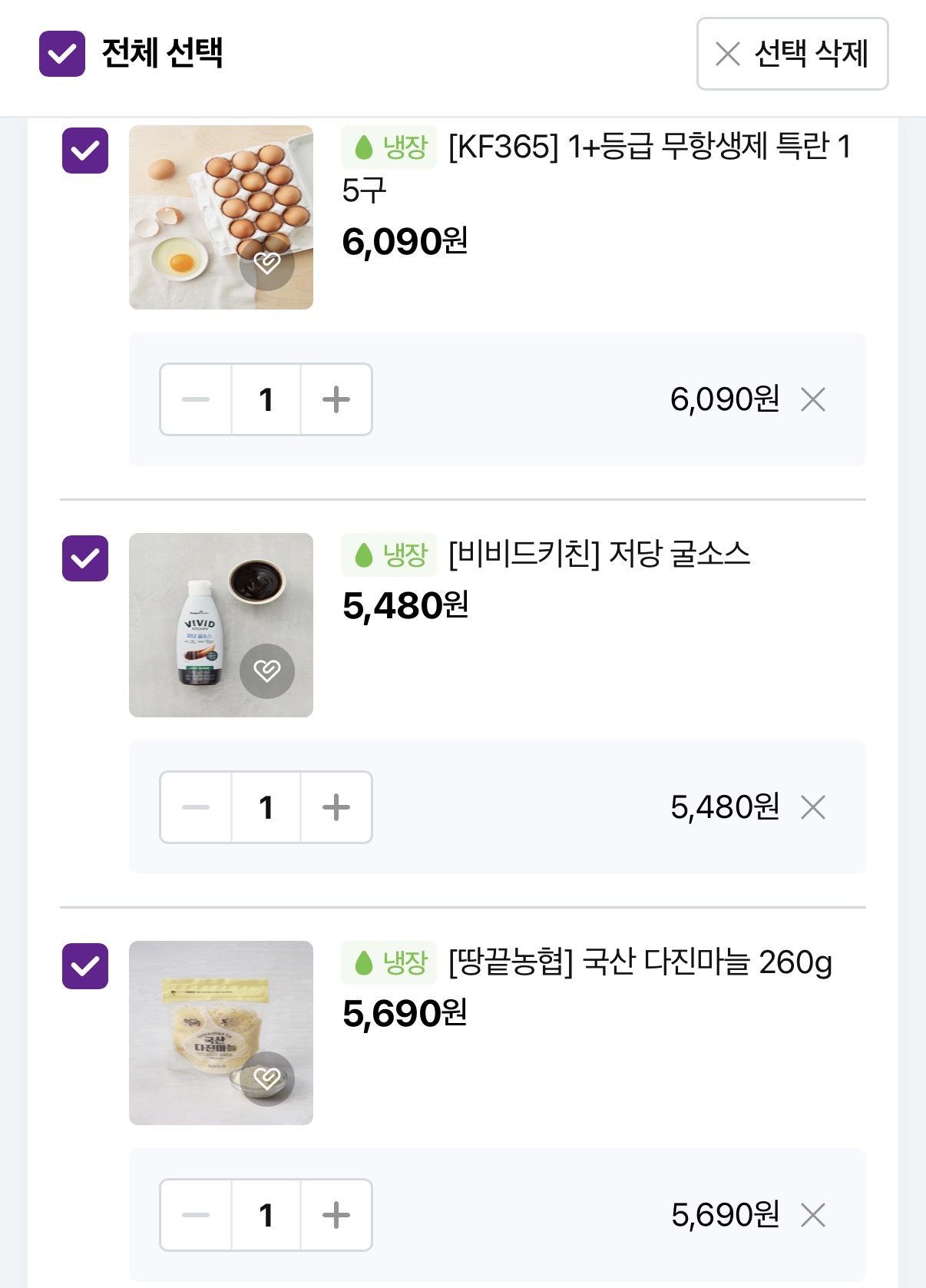The image size is (926, 1288).
Task: Toggle the 전체 선택 checkbox
Action: (x=62, y=54)
